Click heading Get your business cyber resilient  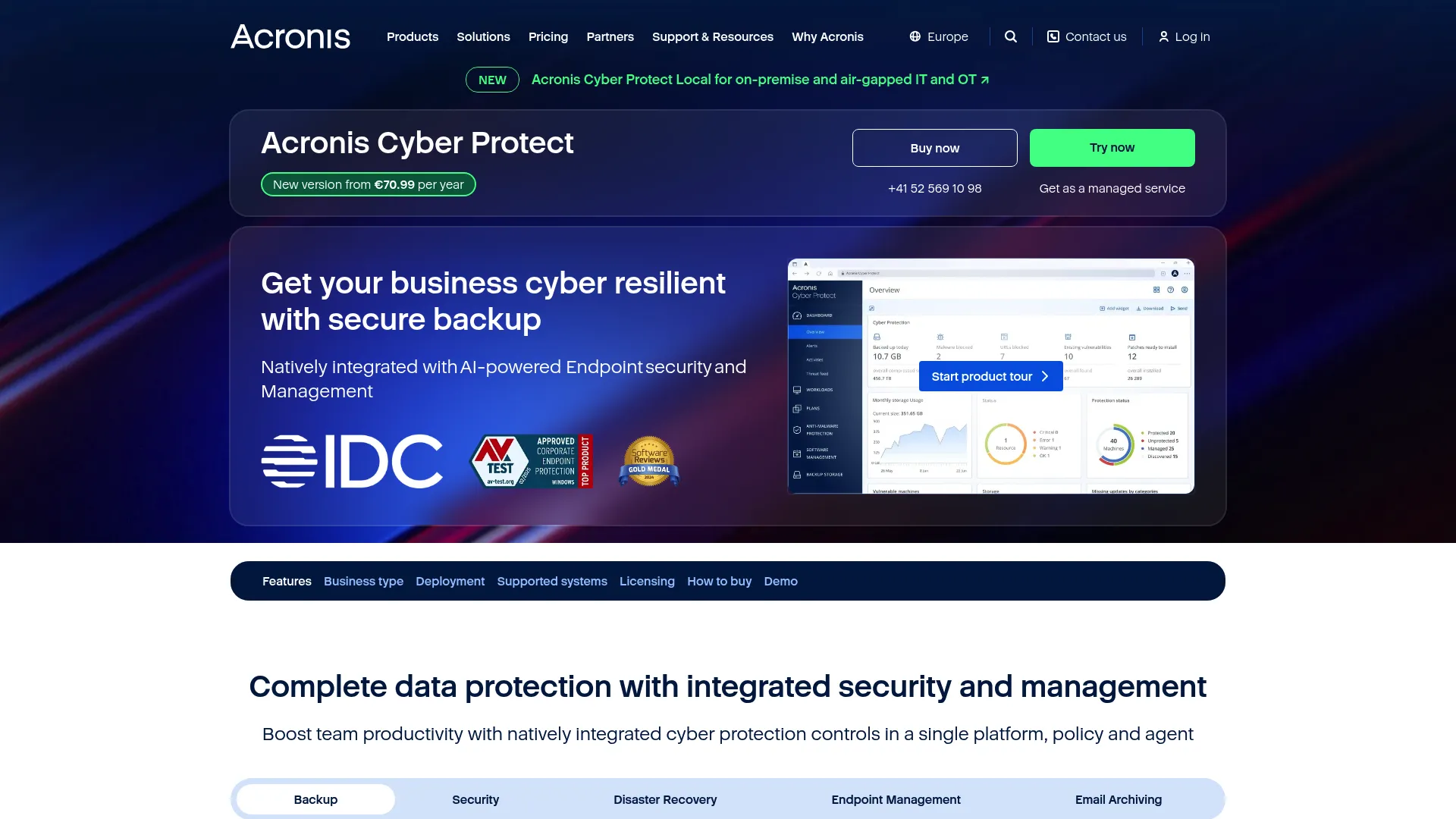click(x=493, y=301)
